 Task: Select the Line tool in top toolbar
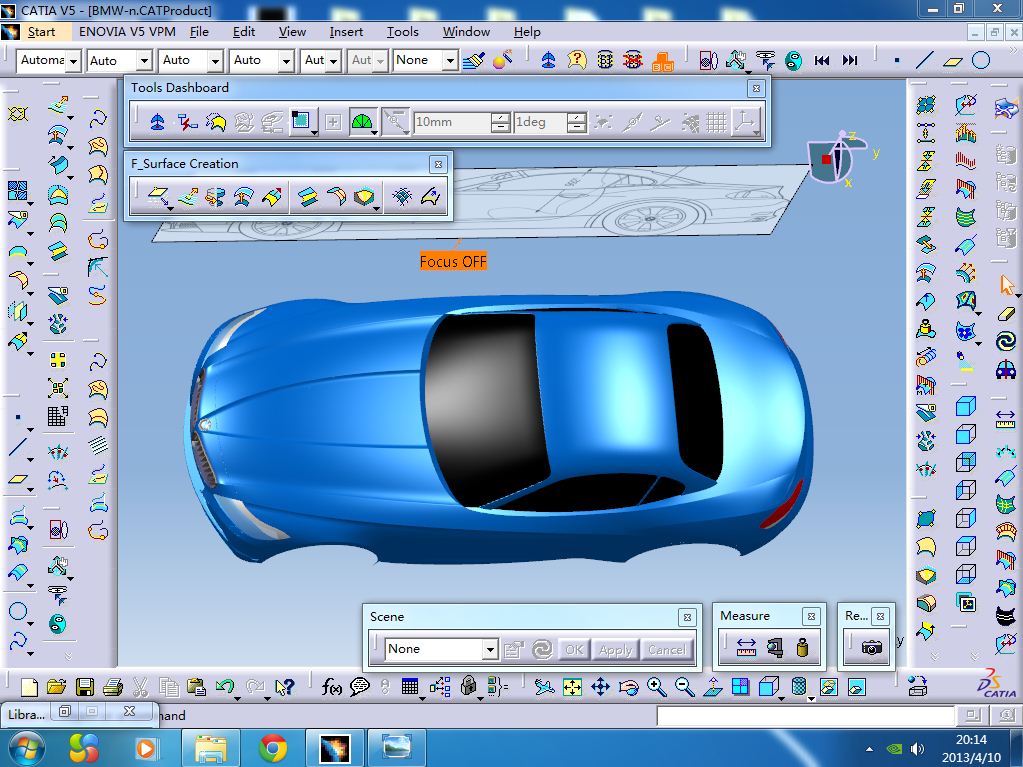point(924,61)
